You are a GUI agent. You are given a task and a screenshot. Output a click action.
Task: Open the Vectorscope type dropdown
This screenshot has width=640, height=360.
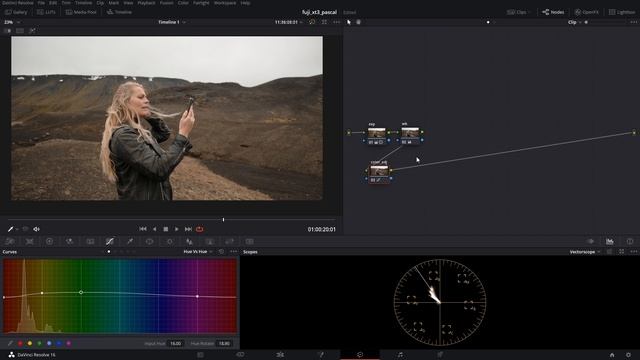tap(585, 252)
